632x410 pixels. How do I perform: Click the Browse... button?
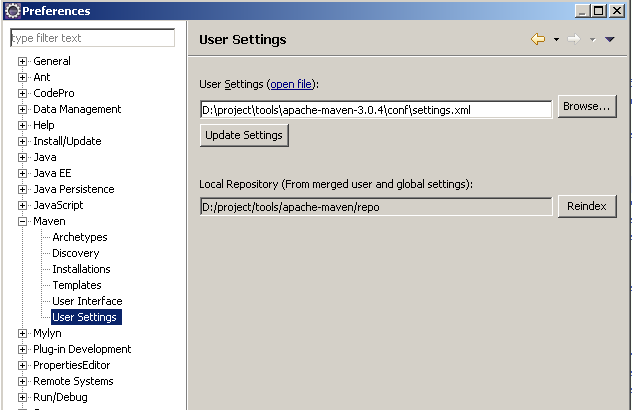587,106
